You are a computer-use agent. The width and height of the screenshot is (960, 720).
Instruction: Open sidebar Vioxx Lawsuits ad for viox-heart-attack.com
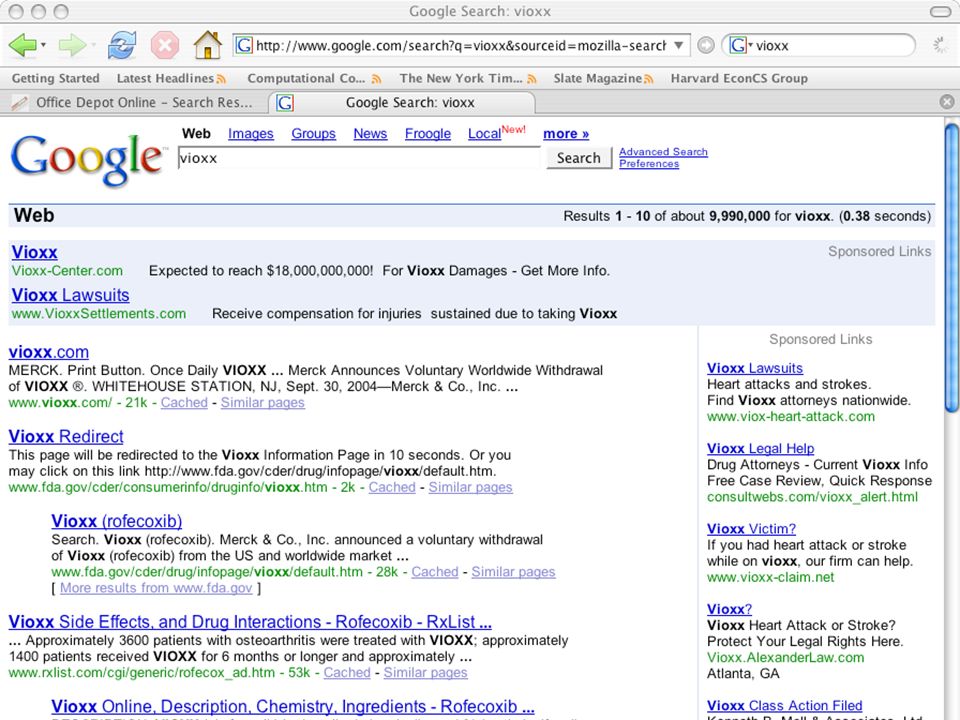(x=755, y=368)
